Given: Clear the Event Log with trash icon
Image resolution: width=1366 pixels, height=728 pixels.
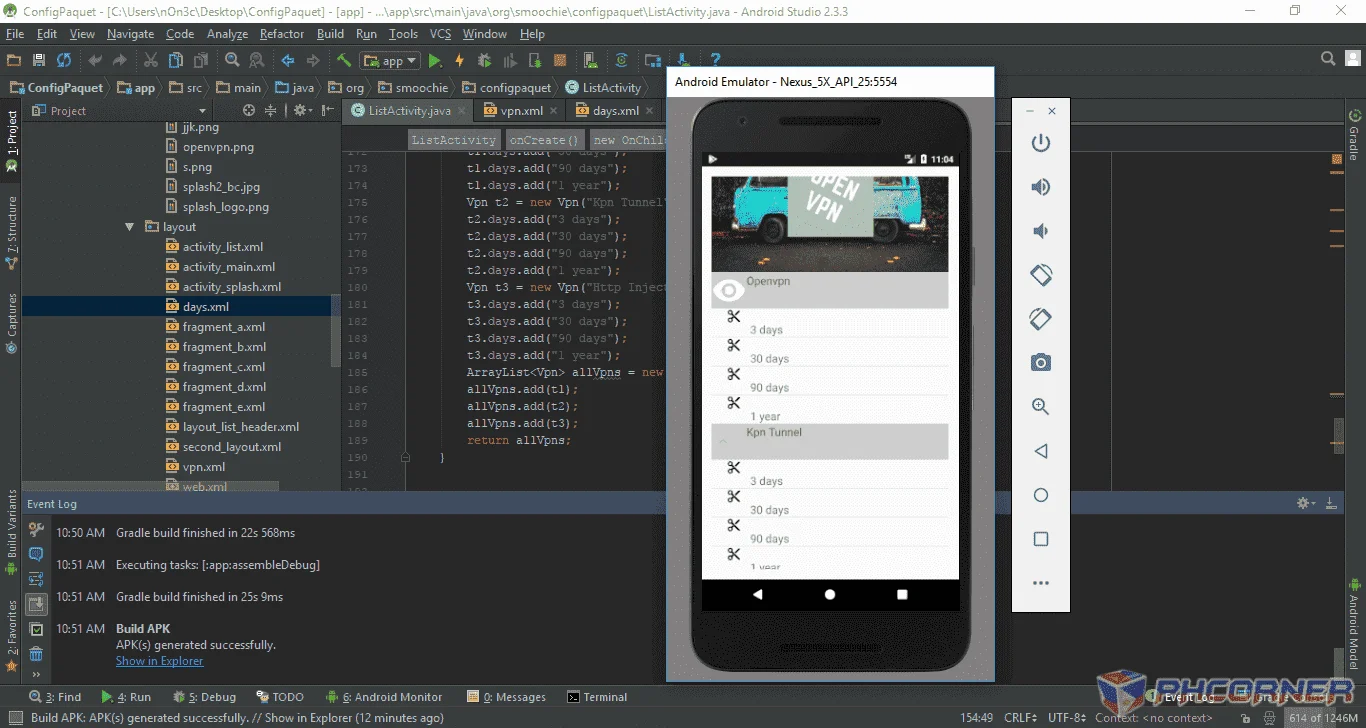Looking at the screenshot, I should (x=36, y=654).
